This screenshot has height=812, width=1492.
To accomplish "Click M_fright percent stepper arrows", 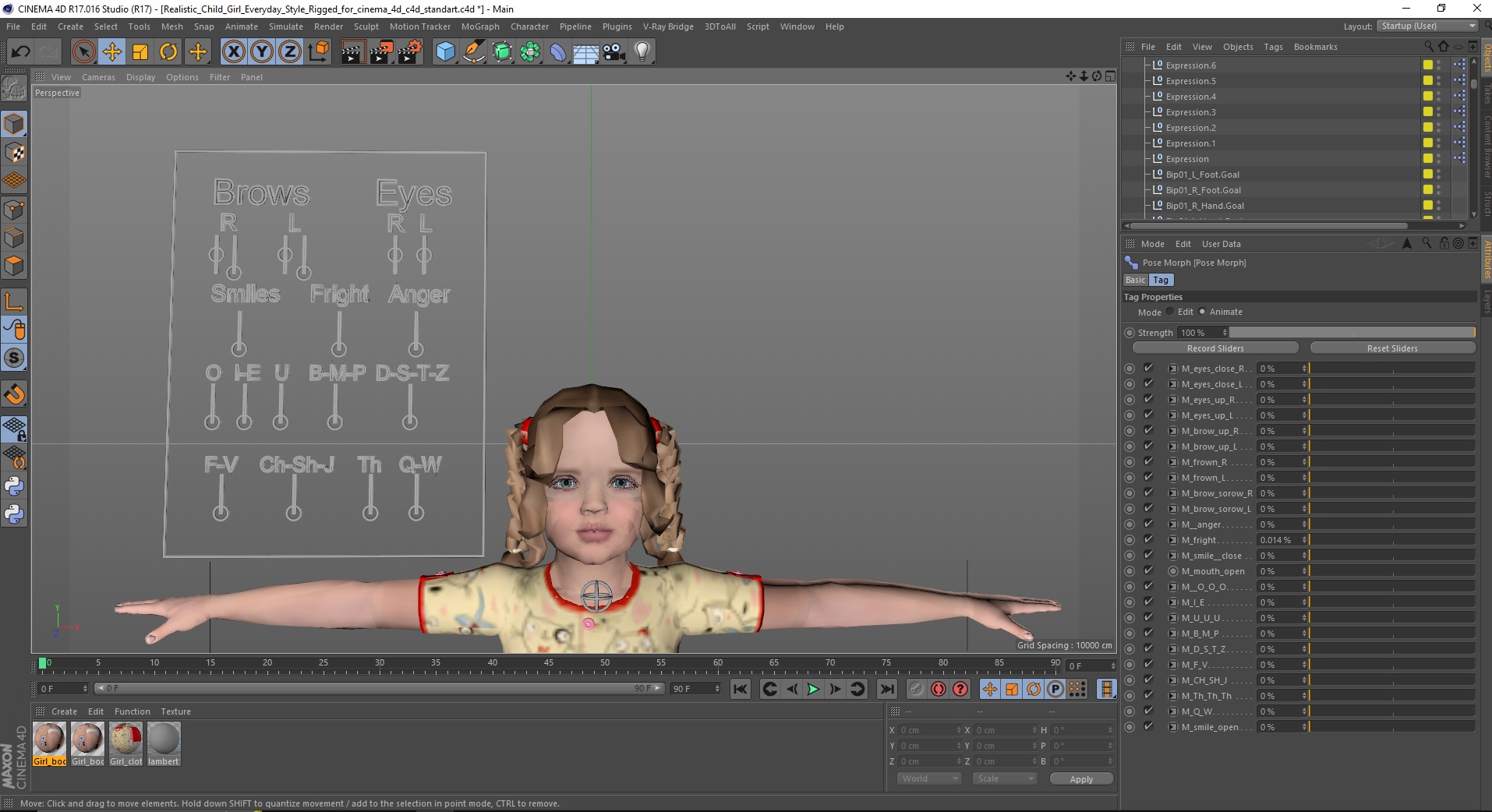I will (1304, 540).
